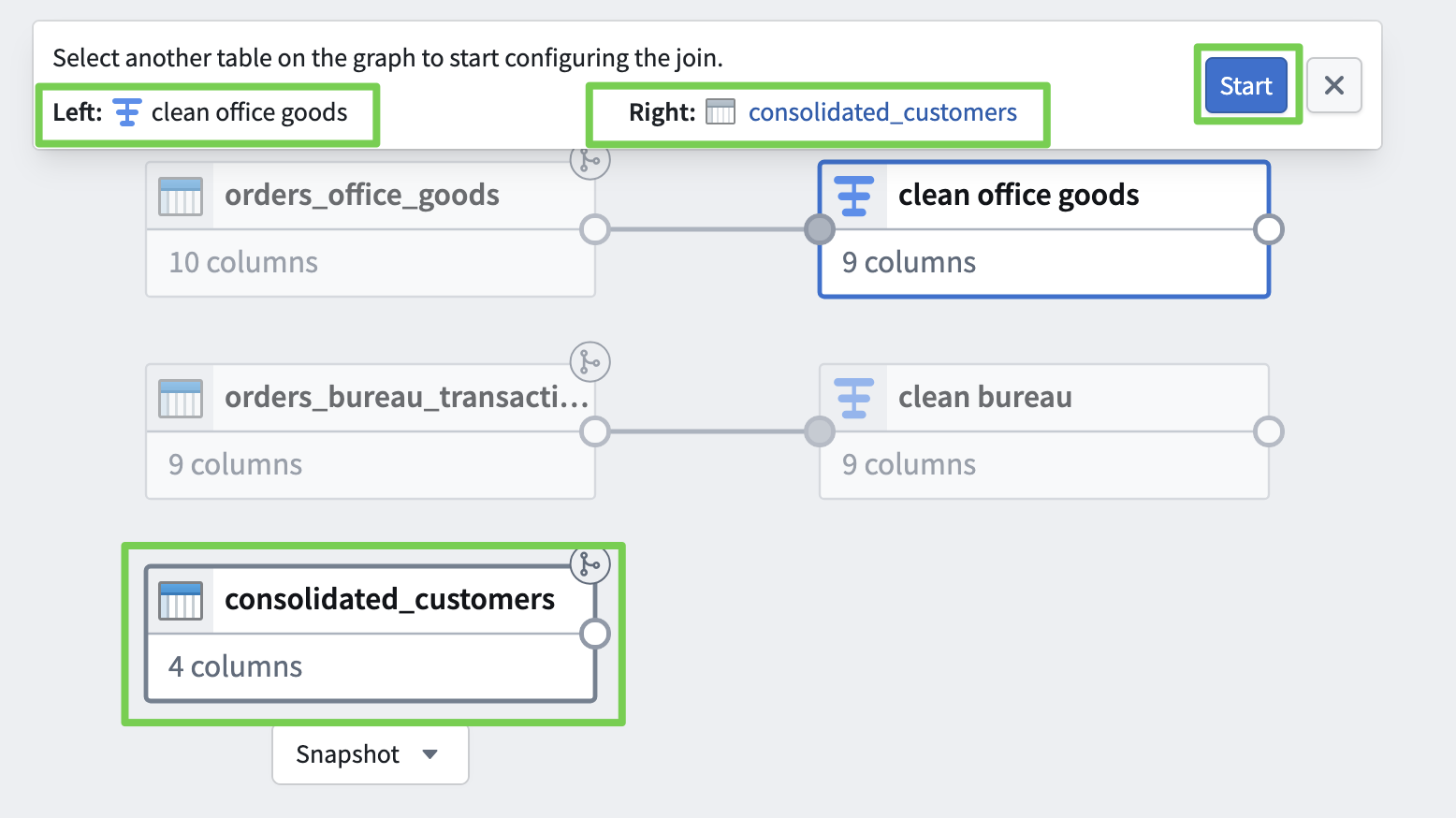Close the join configuration banner
1456x818 pixels.
point(1333,86)
